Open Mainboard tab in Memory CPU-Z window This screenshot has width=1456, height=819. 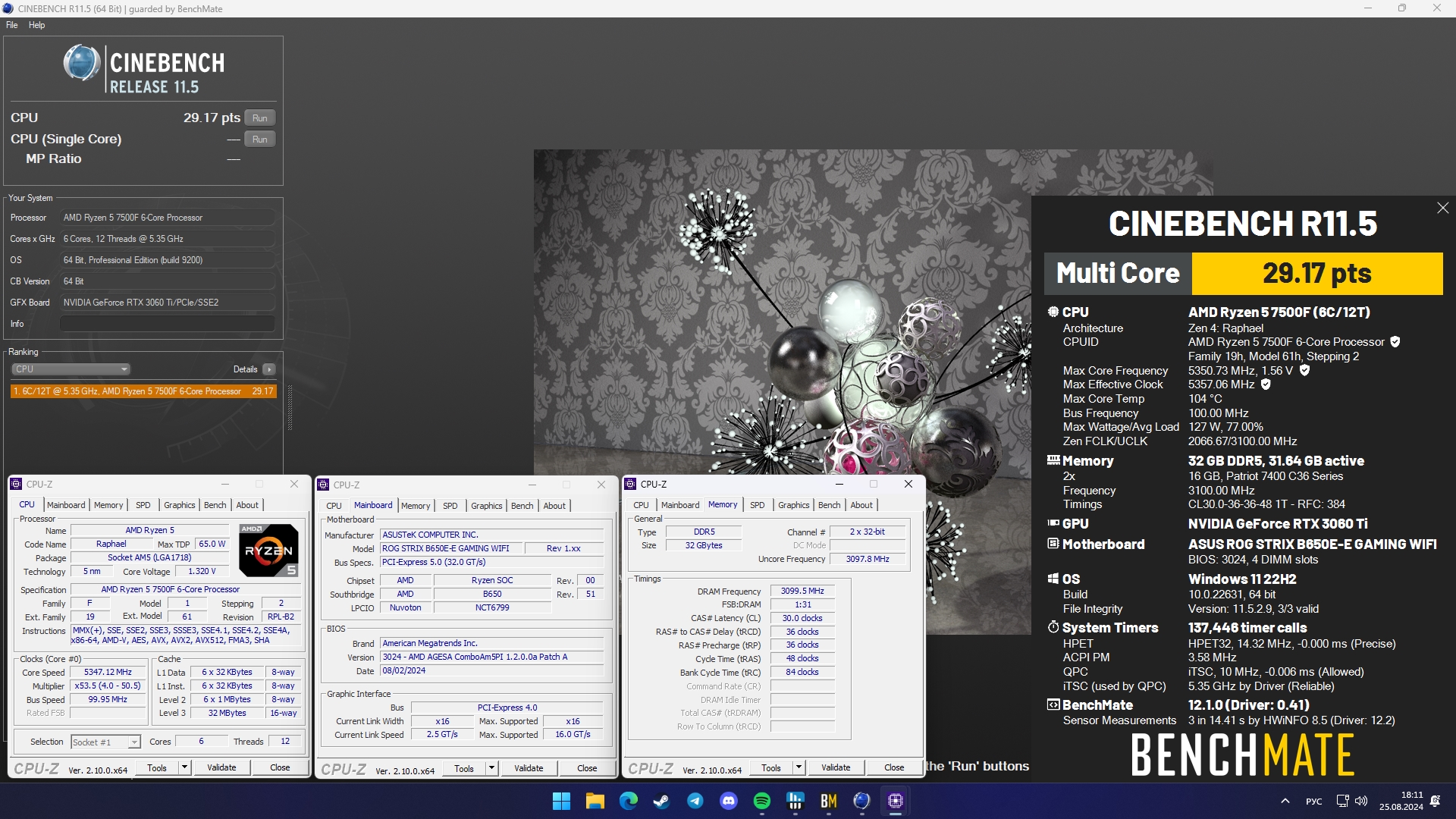[x=680, y=505]
